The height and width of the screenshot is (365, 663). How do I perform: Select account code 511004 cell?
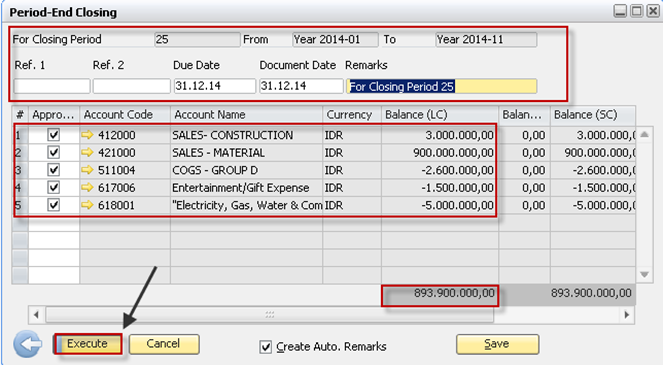tap(125, 170)
